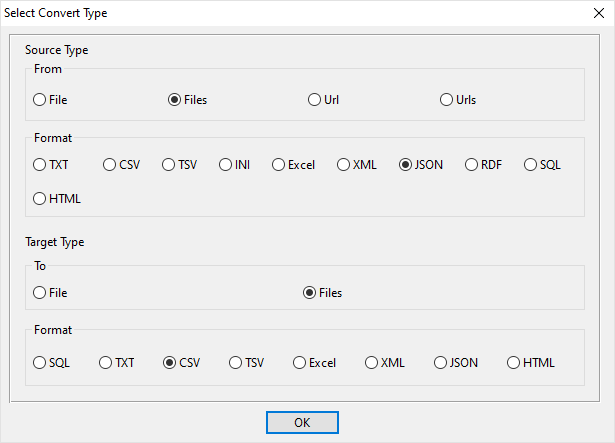Choose TXT as the target format

105,363
